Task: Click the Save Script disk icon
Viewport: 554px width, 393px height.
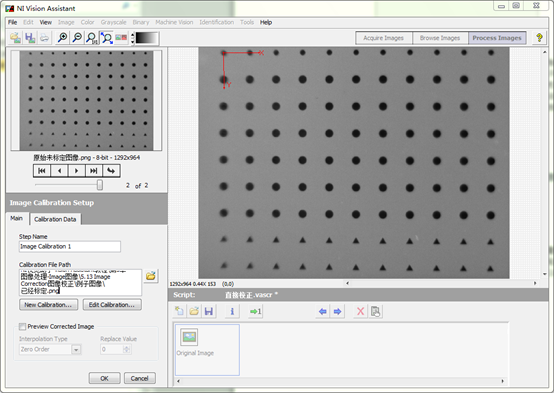Action: 209,311
